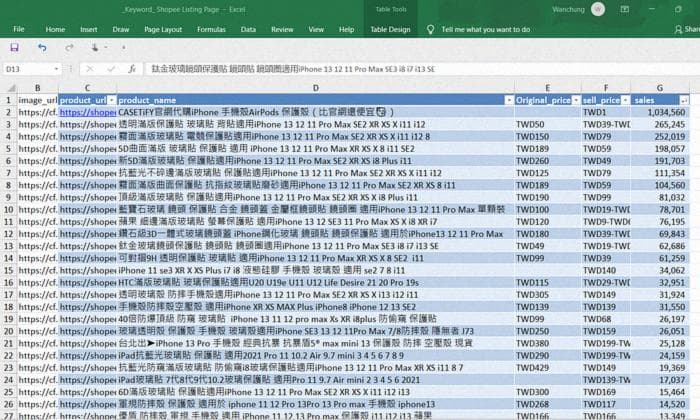The width and height of the screenshot is (700, 420).
Task: Select row 20 header
Action: point(8,331)
